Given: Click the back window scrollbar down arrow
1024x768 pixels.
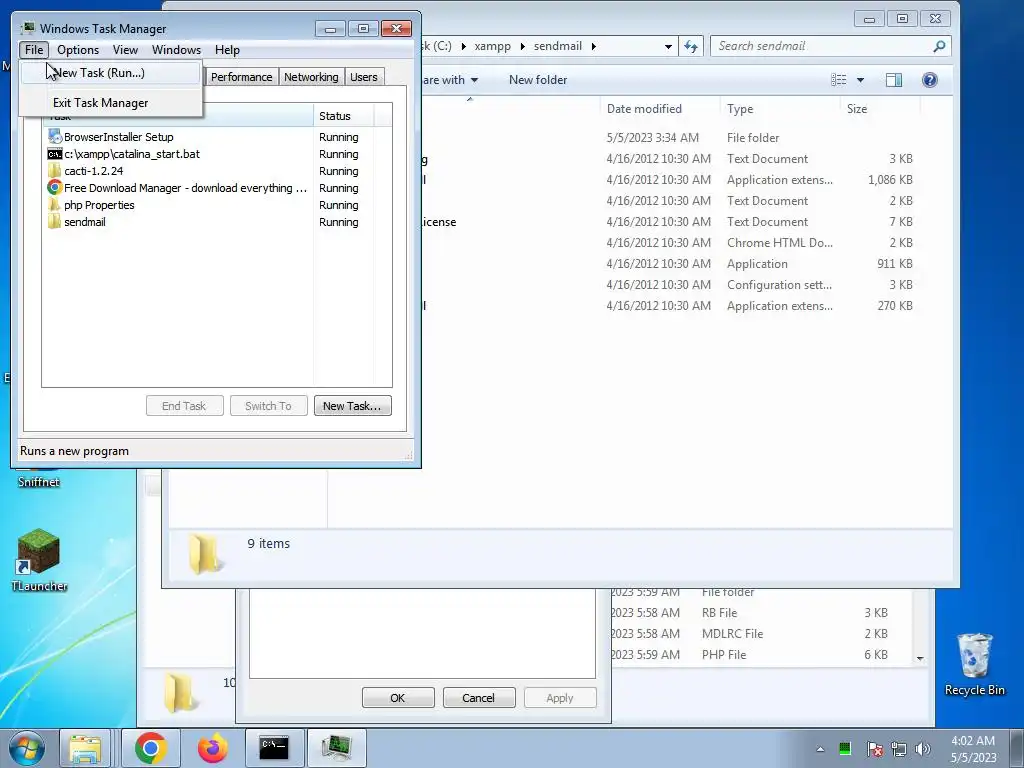Looking at the screenshot, I should click(x=920, y=658).
